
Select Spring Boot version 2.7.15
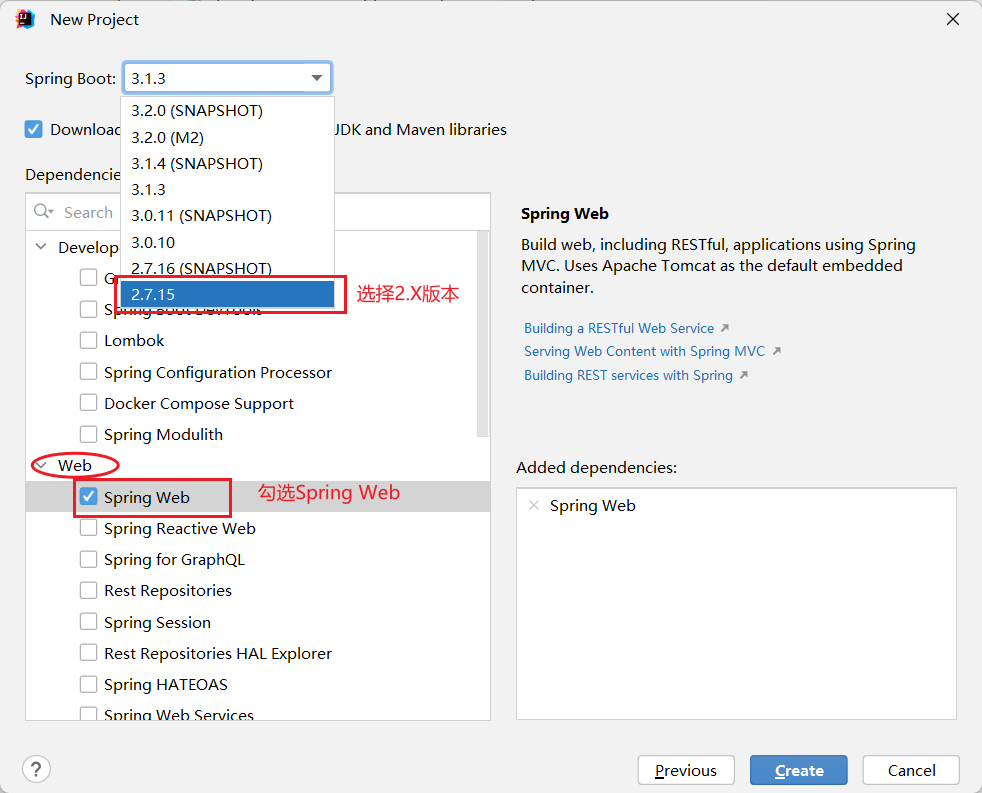tap(227, 294)
